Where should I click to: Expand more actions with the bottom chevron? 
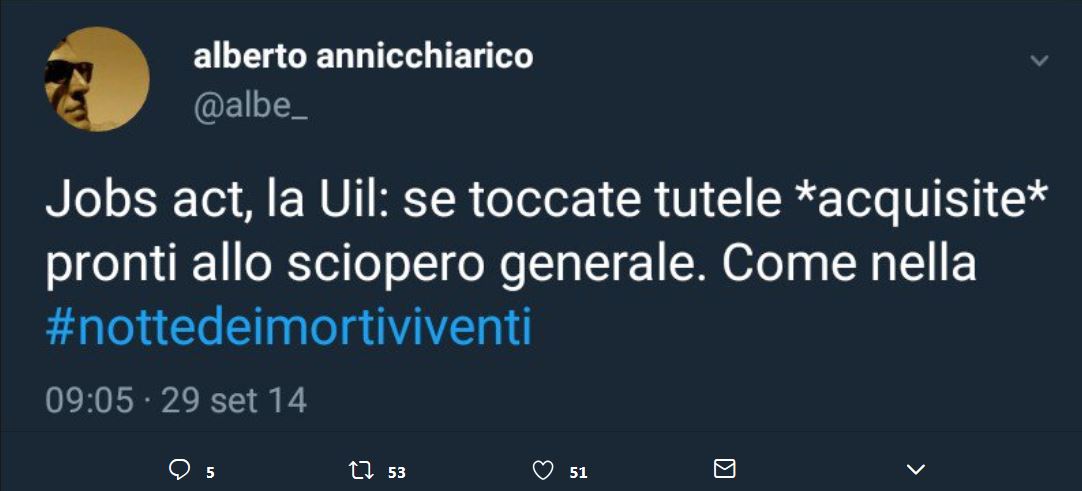[916, 470]
